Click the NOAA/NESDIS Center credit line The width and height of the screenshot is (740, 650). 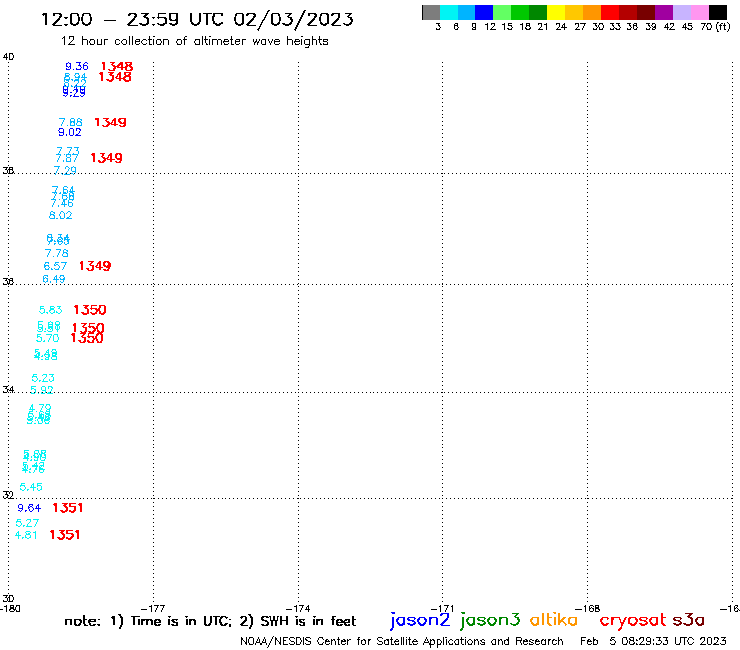pos(402,642)
